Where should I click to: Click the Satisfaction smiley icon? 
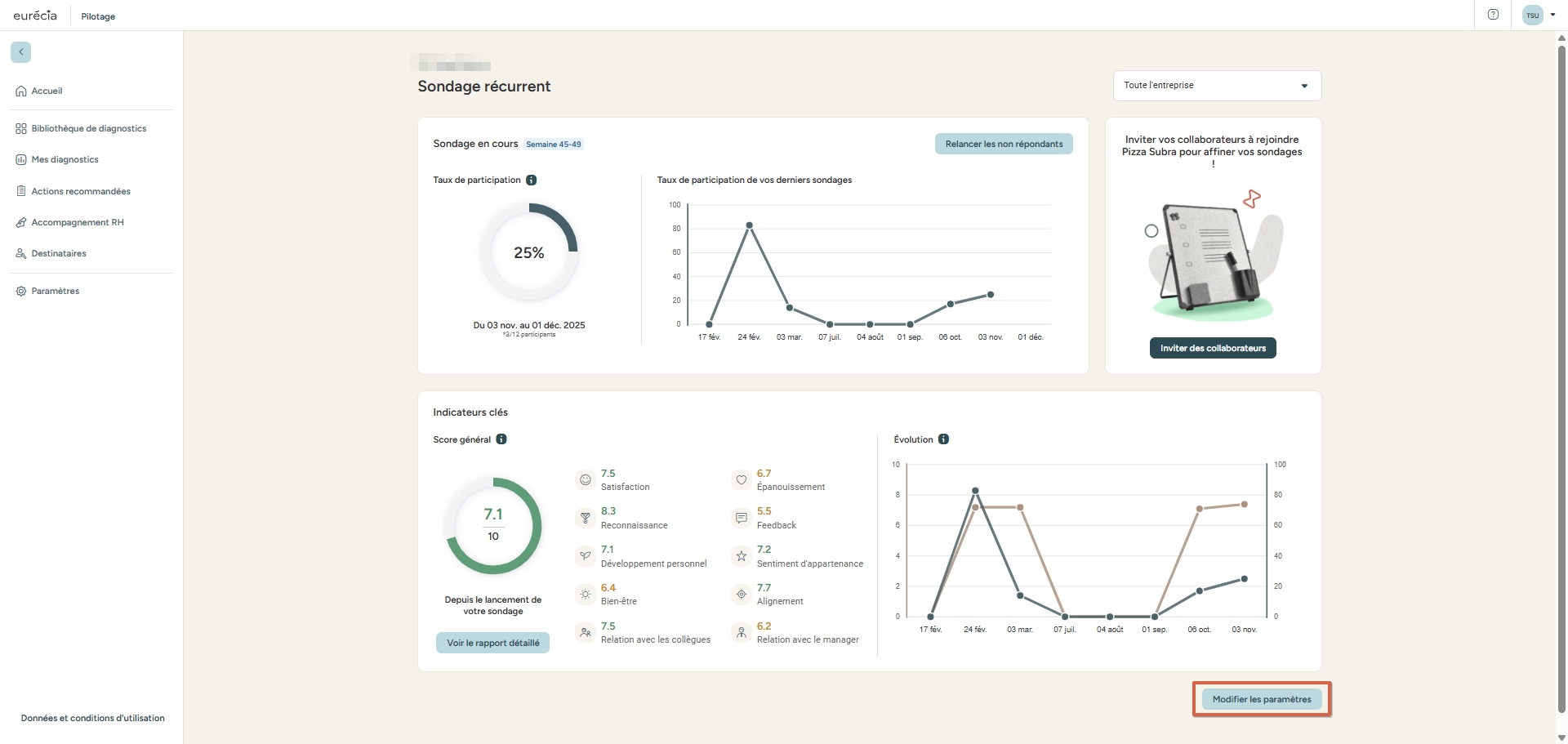click(x=585, y=480)
